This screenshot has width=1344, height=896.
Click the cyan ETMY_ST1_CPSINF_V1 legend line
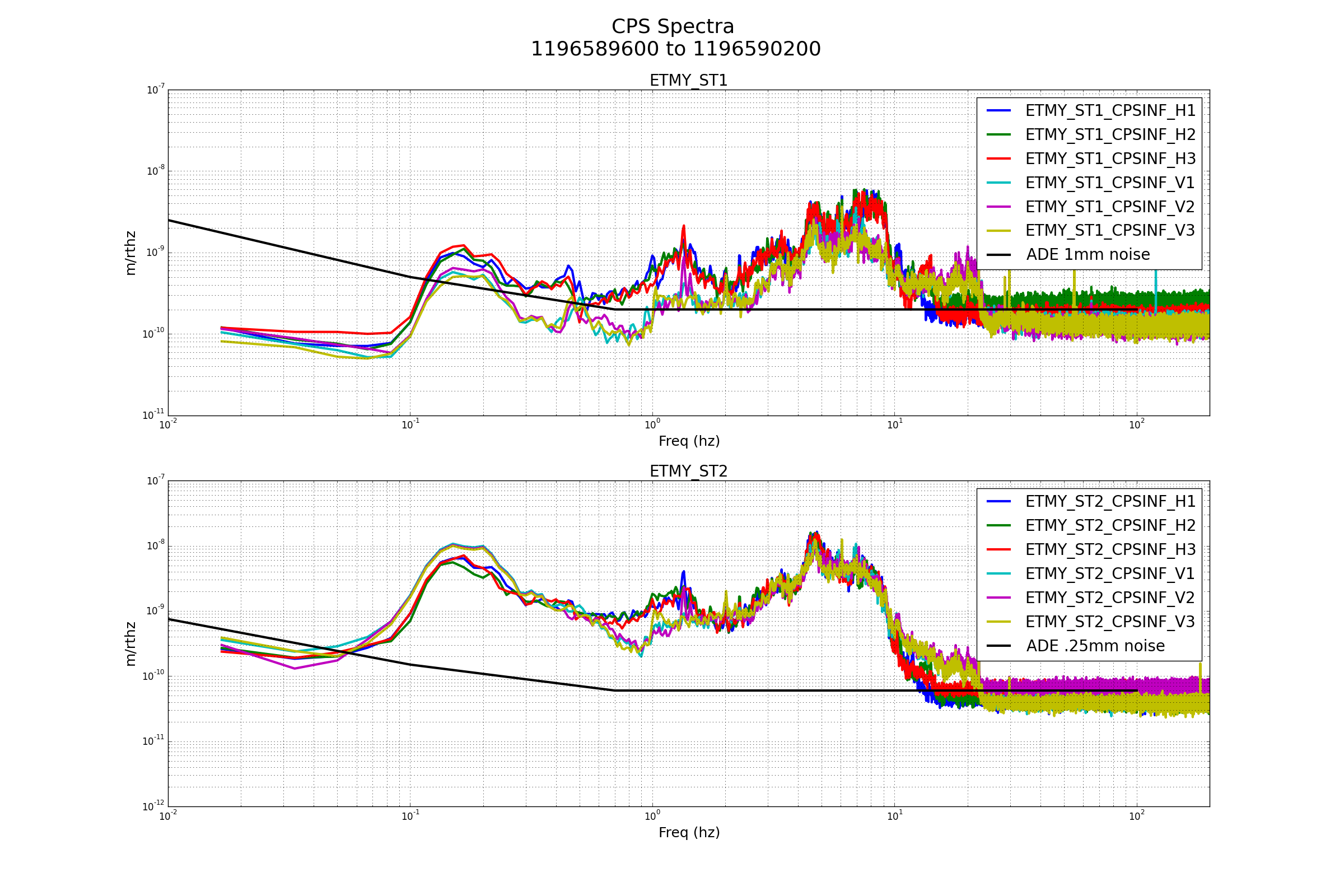pyautogui.click(x=999, y=183)
